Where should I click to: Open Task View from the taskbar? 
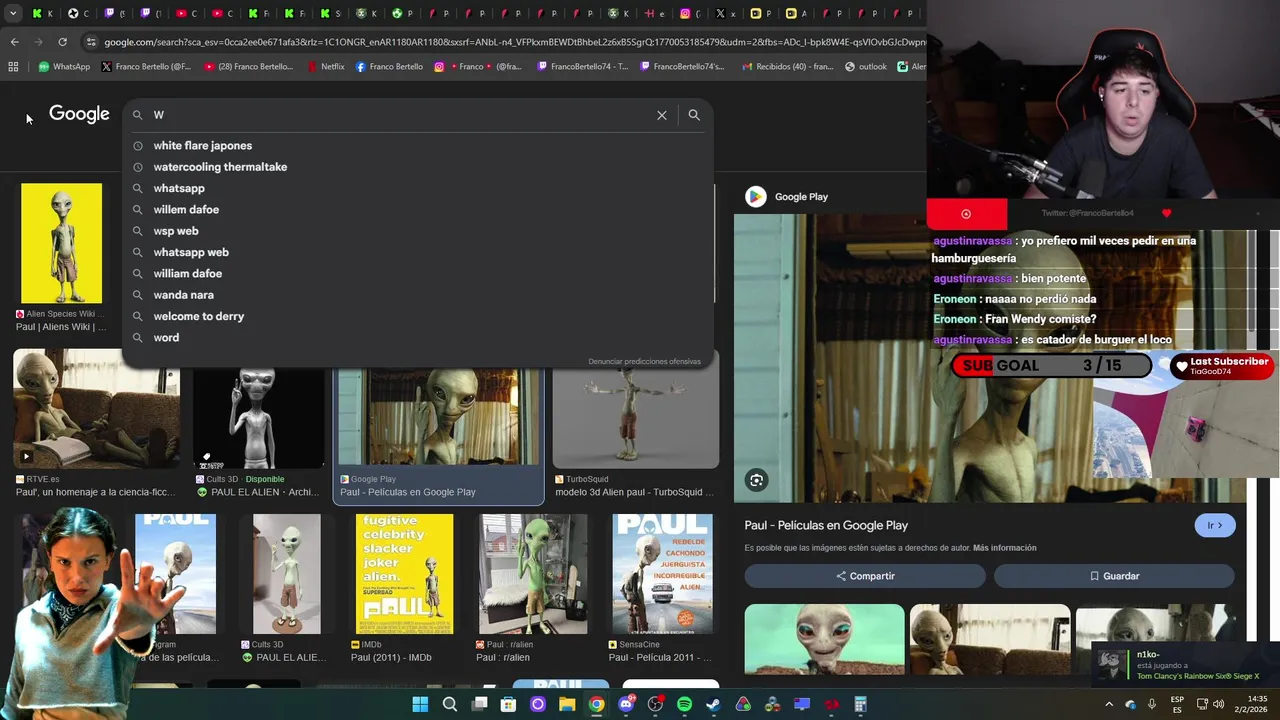(x=479, y=704)
